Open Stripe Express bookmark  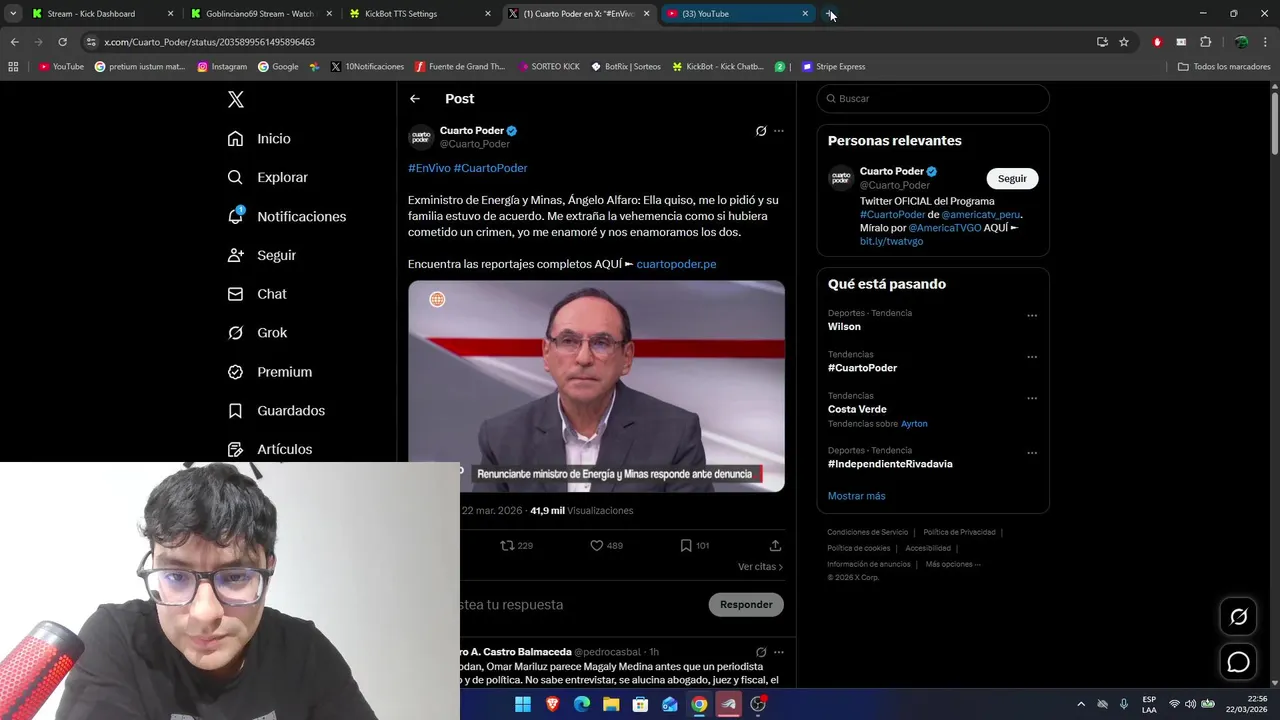tap(833, 67)
